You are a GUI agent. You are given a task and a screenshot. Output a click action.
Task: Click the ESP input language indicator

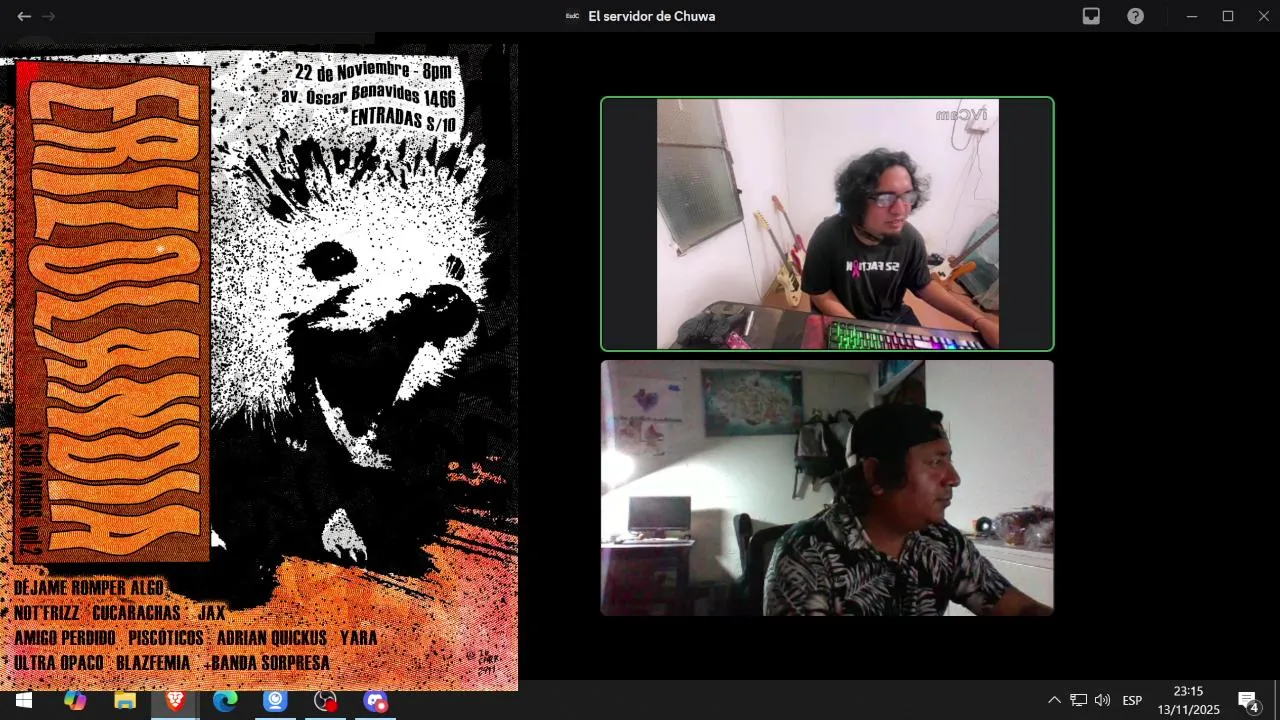point(1132,700)
